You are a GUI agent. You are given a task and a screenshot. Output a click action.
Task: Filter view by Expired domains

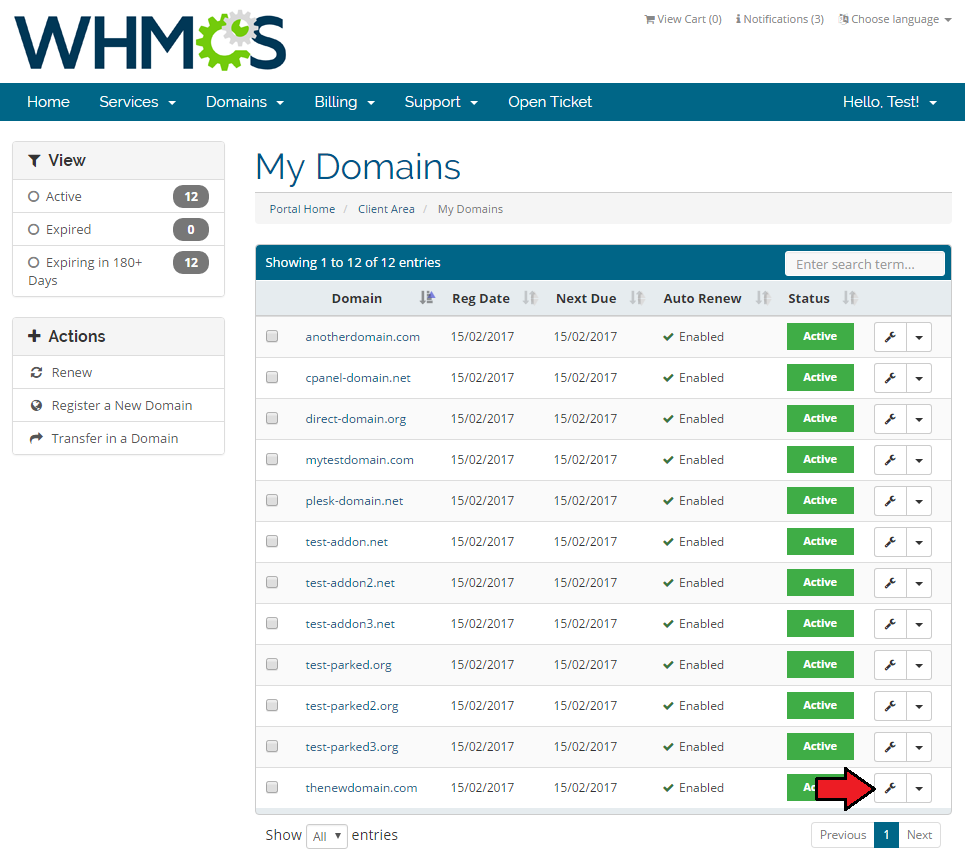pos(118,230)
